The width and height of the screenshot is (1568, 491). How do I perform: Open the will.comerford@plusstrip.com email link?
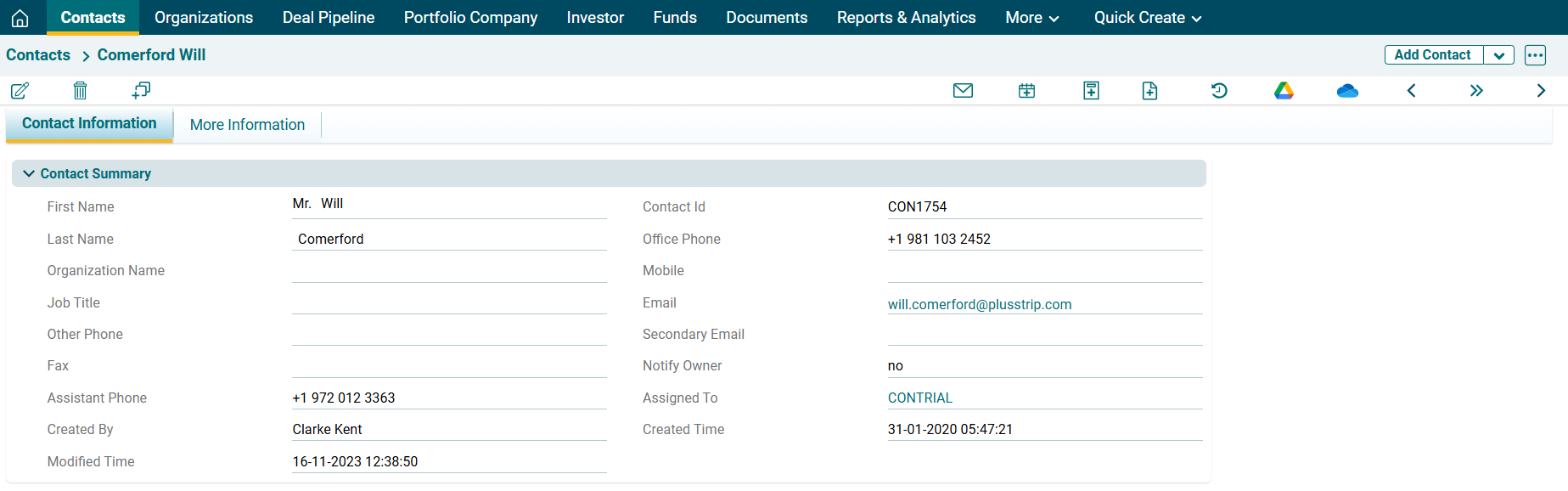point(979,304)
